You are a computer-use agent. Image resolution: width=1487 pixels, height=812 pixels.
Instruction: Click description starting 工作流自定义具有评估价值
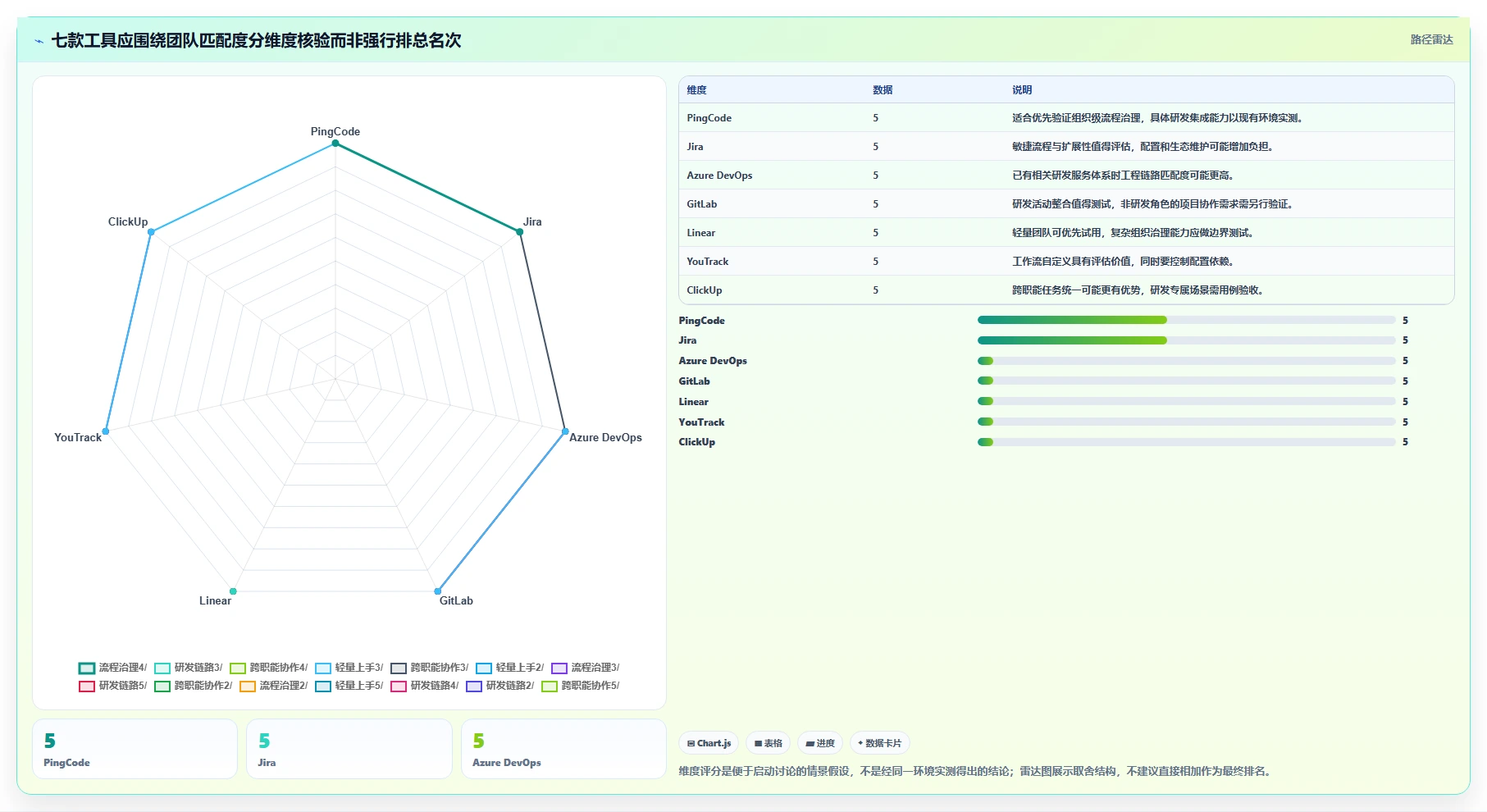[x=1124, y=262]
